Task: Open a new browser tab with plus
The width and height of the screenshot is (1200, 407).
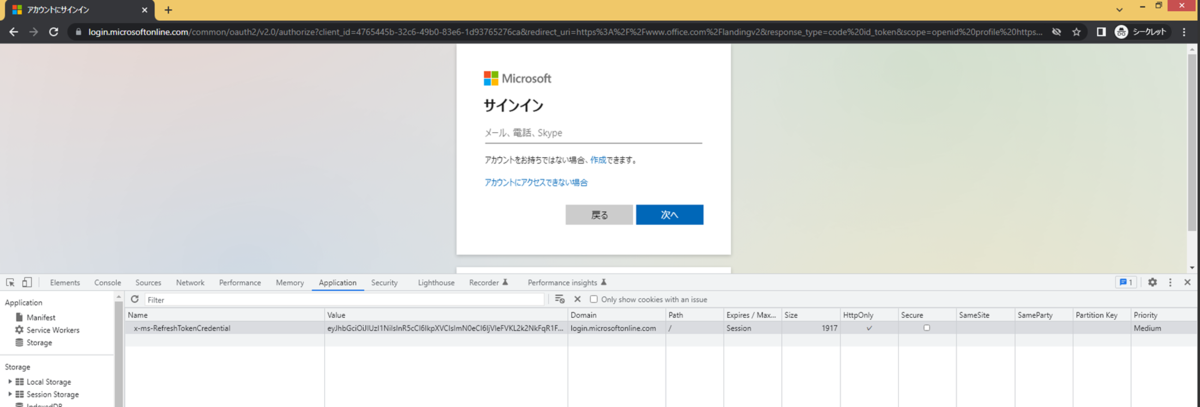Action: coord(168,10)
